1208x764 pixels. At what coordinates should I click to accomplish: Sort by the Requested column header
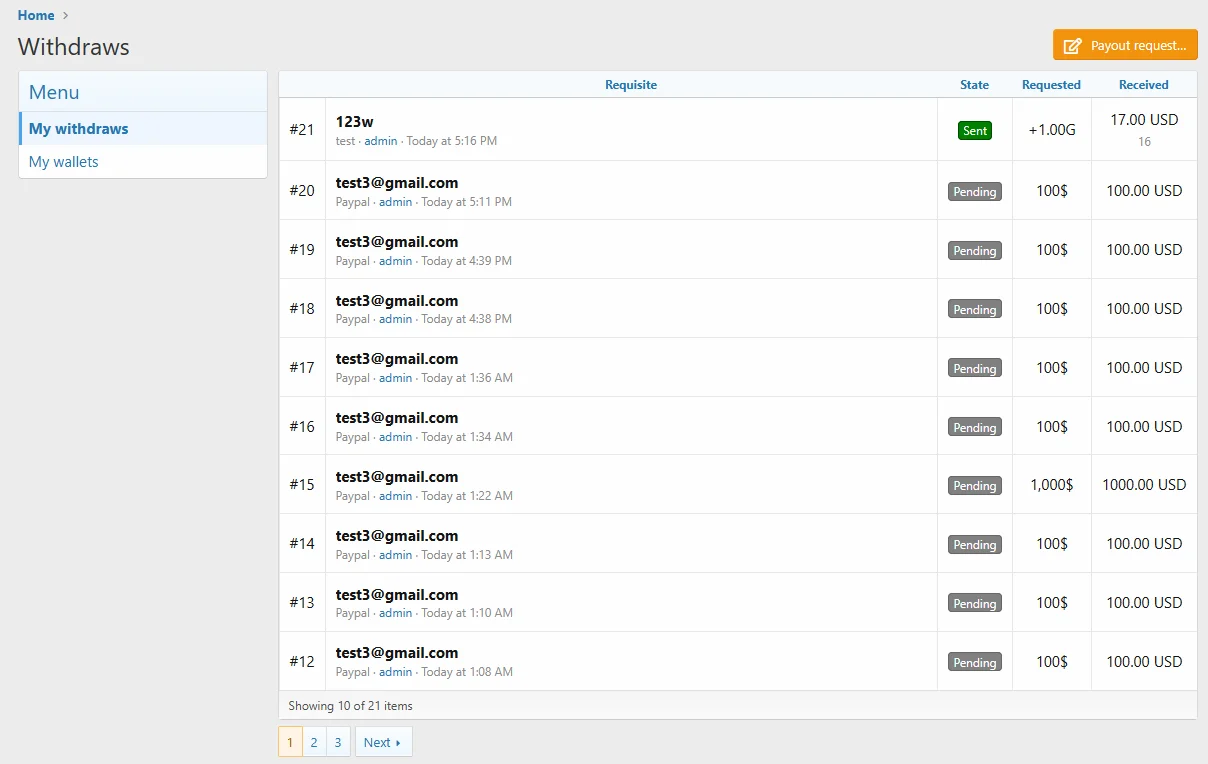click(1051, 85)
